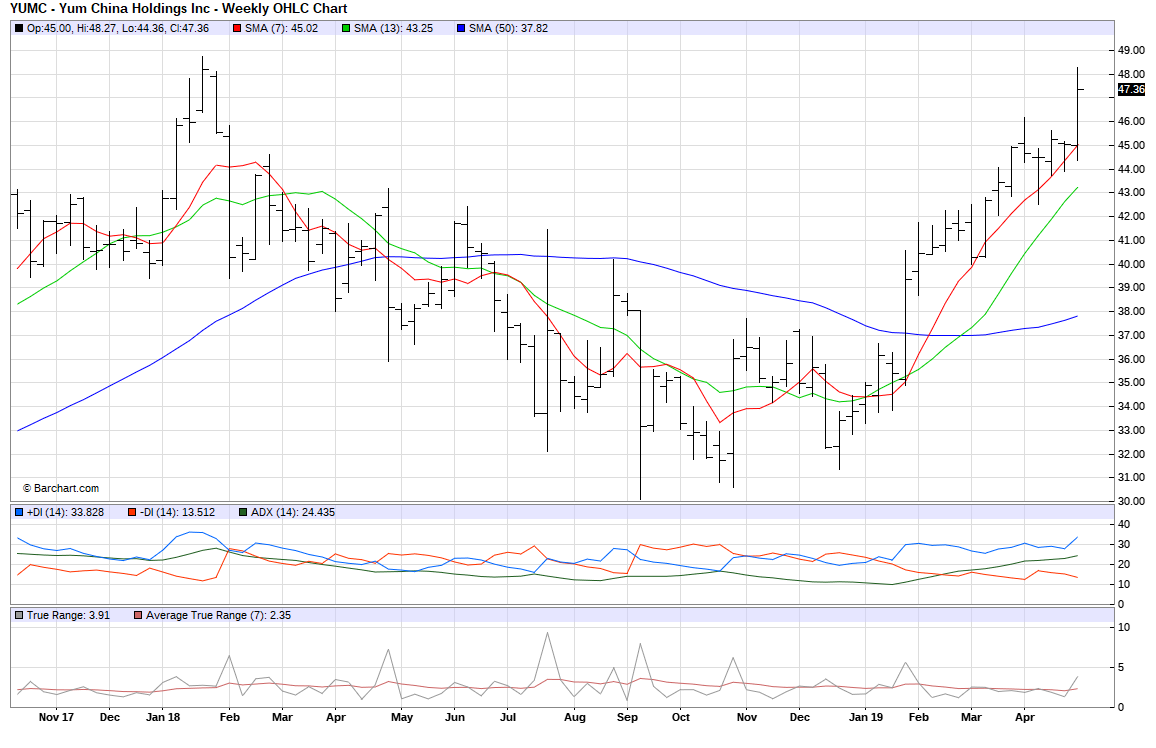Select the "SMA (13): 43.25" legend text
The height and width of the screenshot is (748, 1156).
[x=394, y=29]
